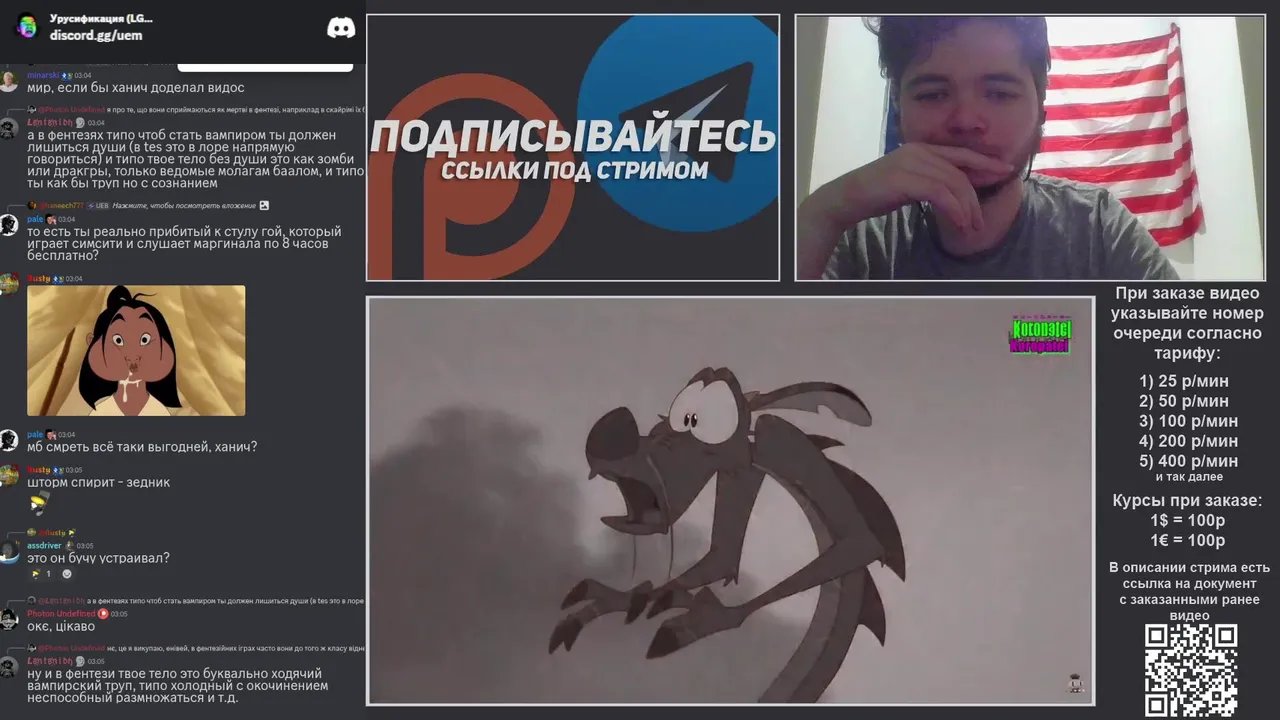Click the red badge next to Photon Undefined

(x=103, y=613)
